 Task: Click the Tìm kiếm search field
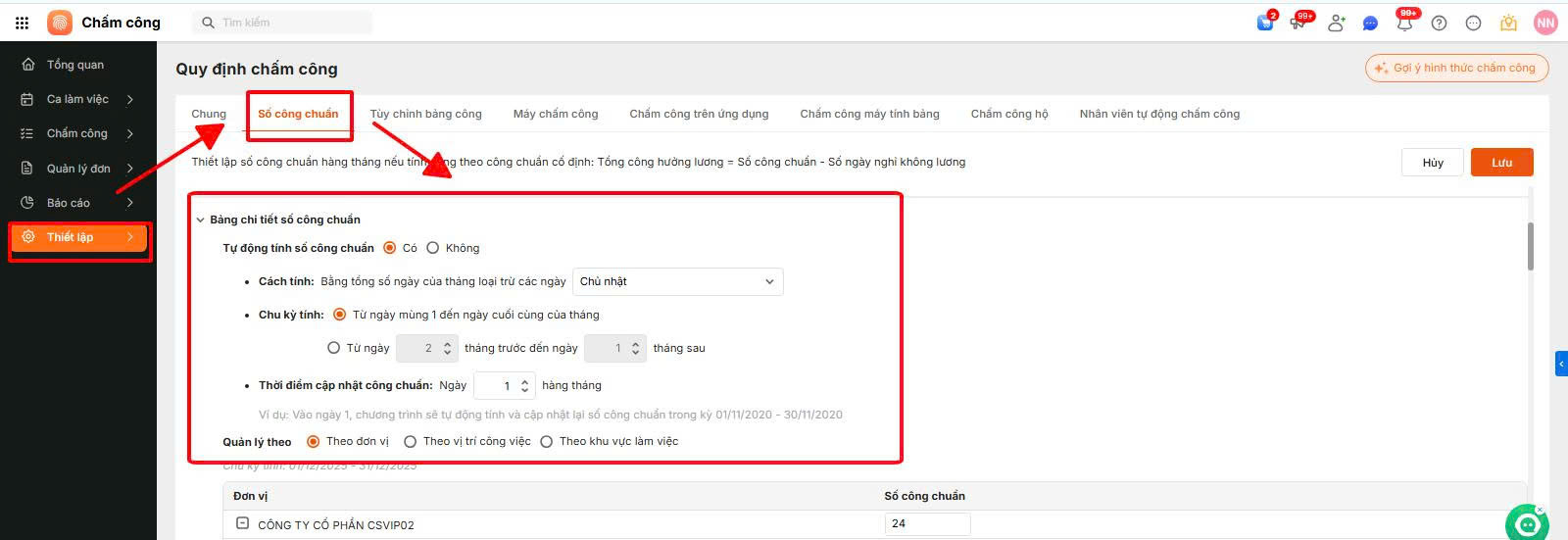tap(284, 23)
